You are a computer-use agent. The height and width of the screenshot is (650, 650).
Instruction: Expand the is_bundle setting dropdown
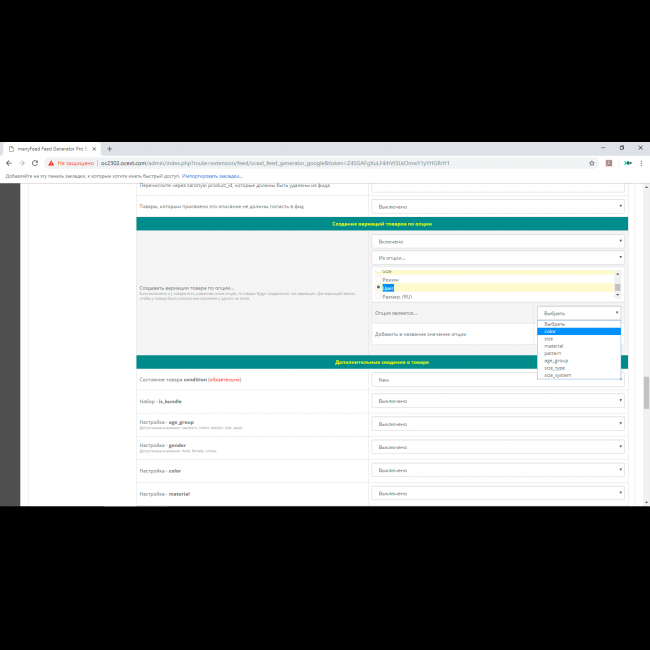[x=497, y=401]
